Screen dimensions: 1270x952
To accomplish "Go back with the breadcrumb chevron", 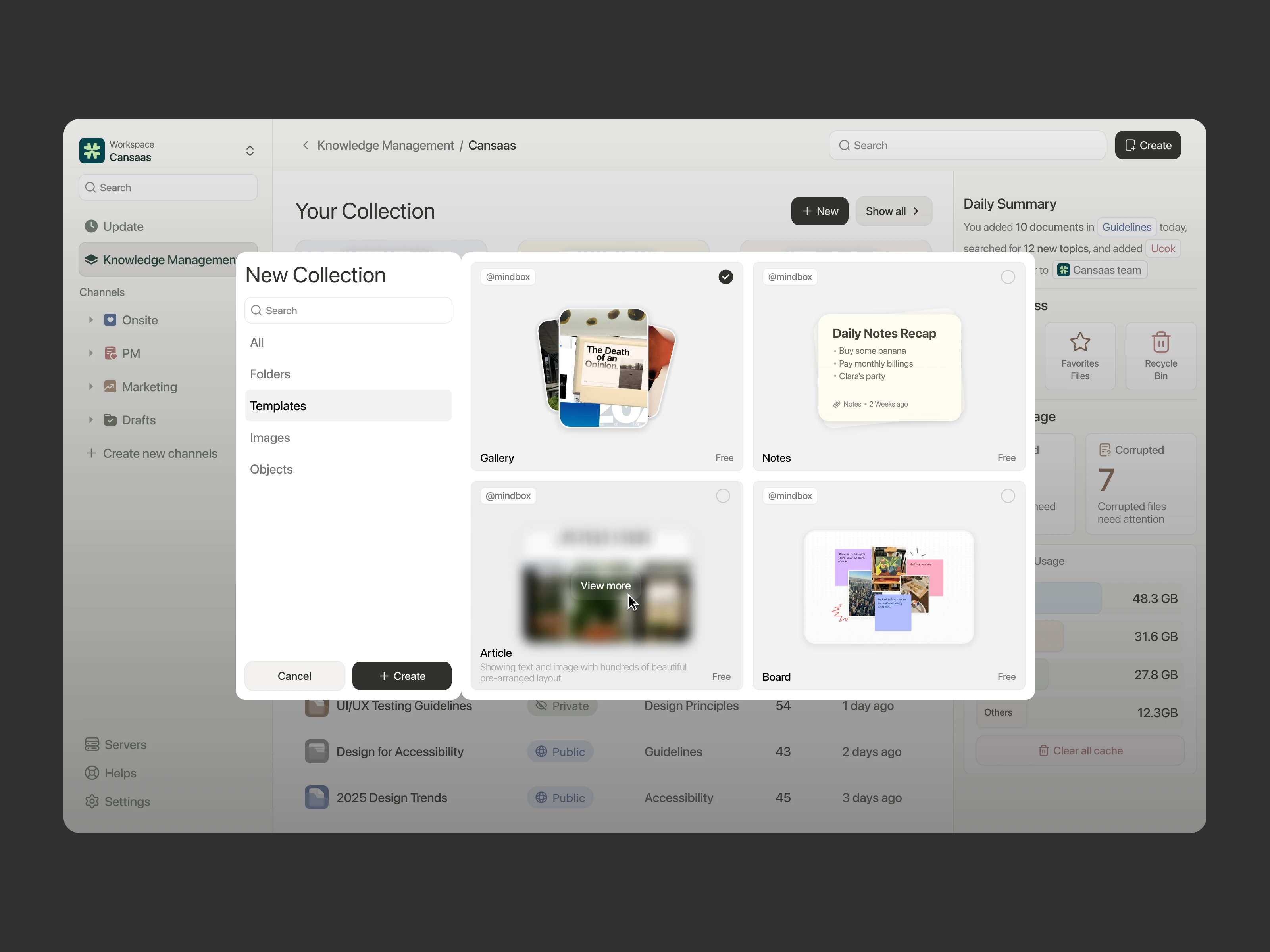I will click(306, 145).
